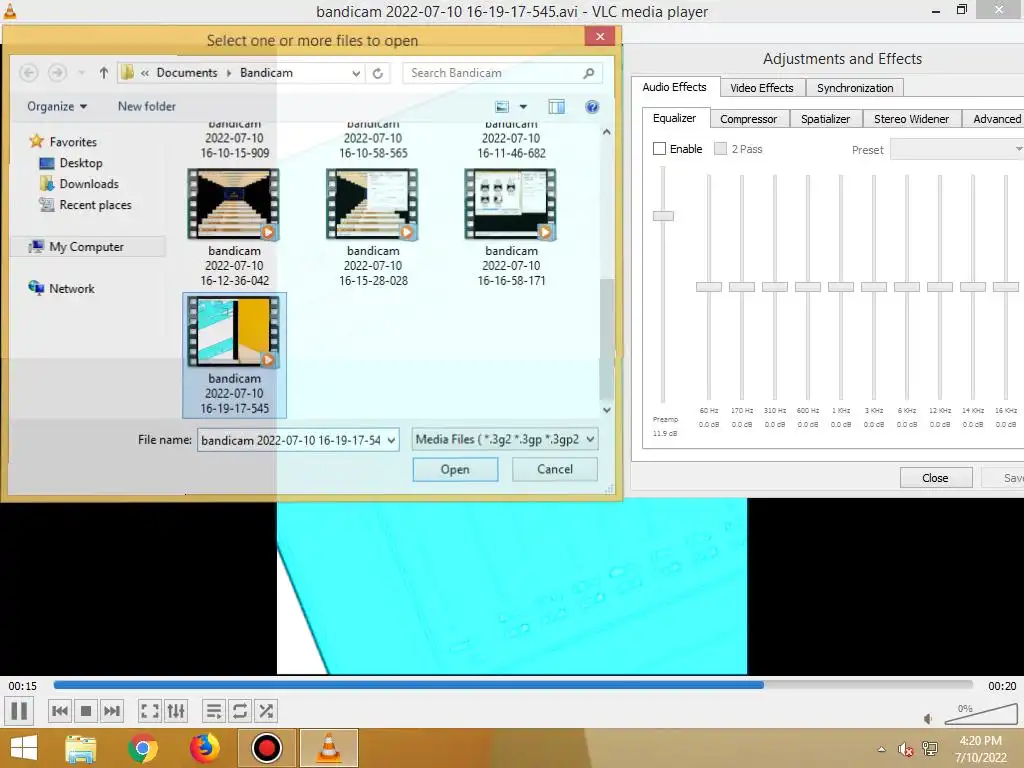Change the file view layout icon

tap(502, 106)
